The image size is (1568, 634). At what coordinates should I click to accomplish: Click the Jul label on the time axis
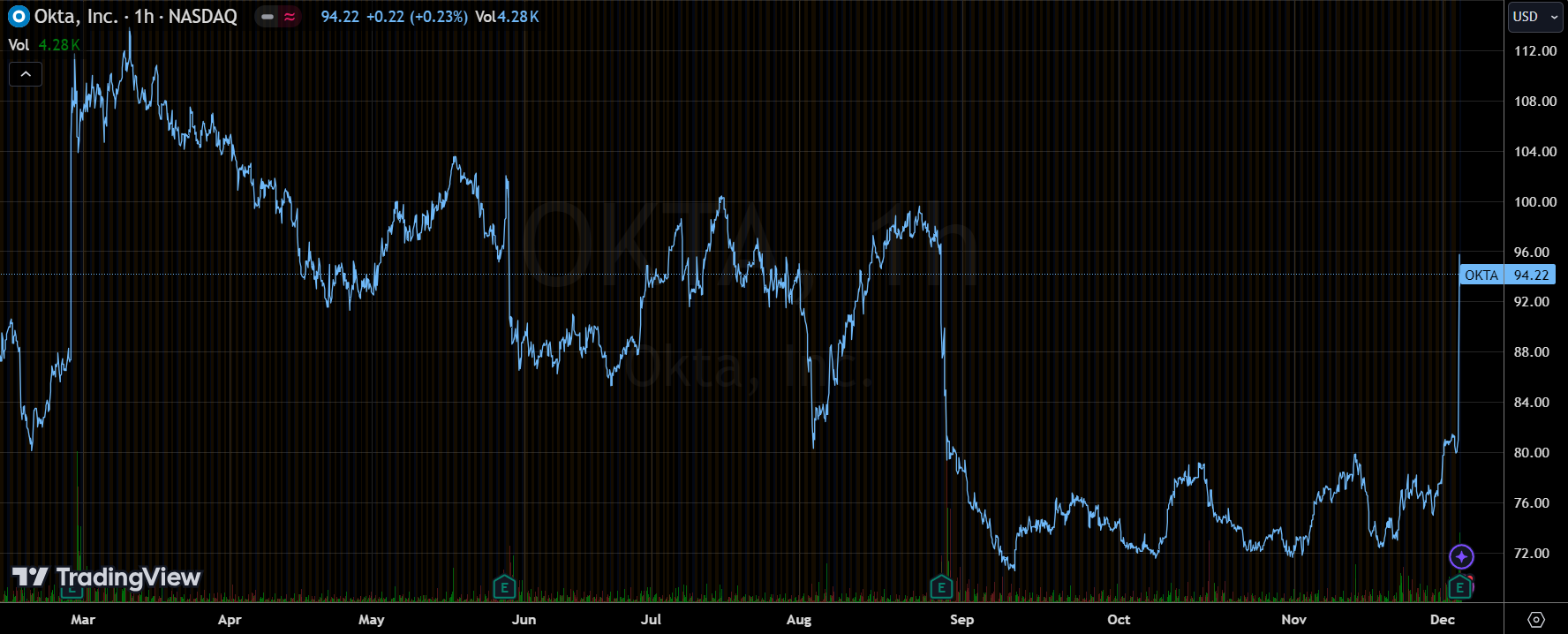pos(651,620)
